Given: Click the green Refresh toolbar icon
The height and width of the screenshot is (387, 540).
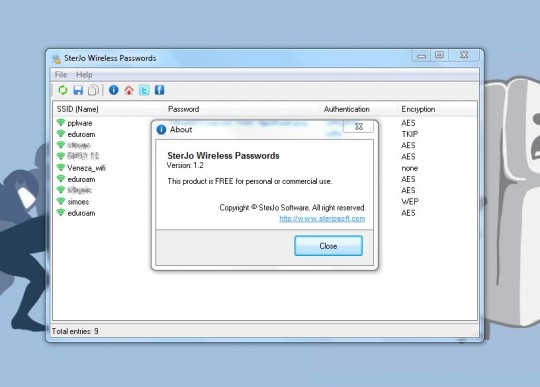Looking at the screenshot, I should click(x=63, y=90).
